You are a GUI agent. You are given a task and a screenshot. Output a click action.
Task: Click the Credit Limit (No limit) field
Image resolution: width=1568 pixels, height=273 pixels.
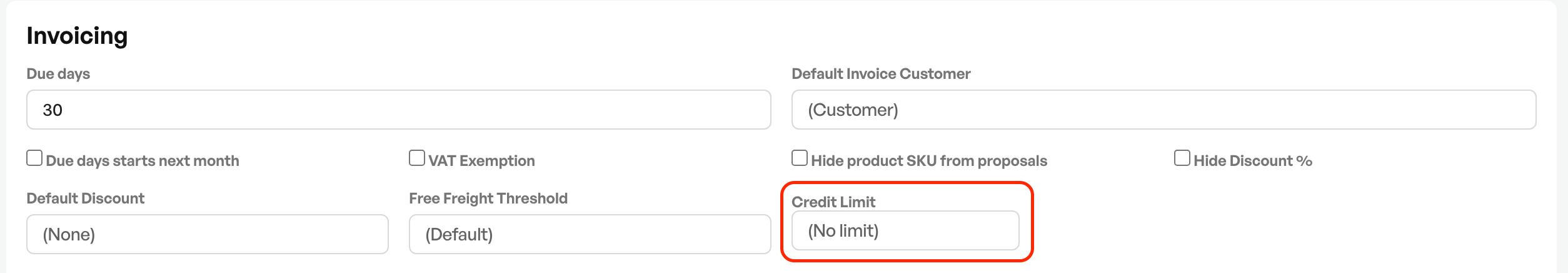coord(905,230)
